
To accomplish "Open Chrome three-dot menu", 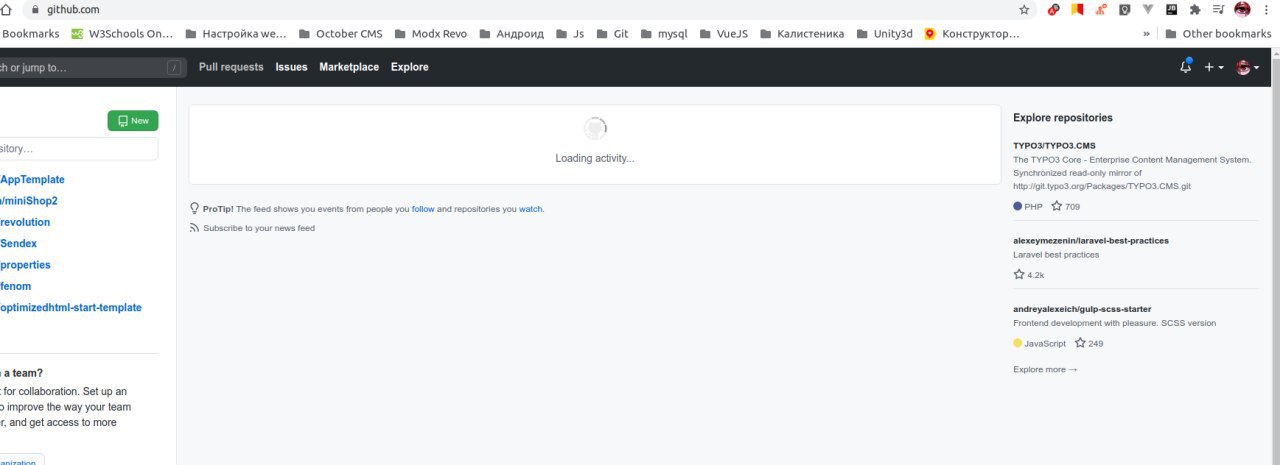I will click(x=1266, y=9).
